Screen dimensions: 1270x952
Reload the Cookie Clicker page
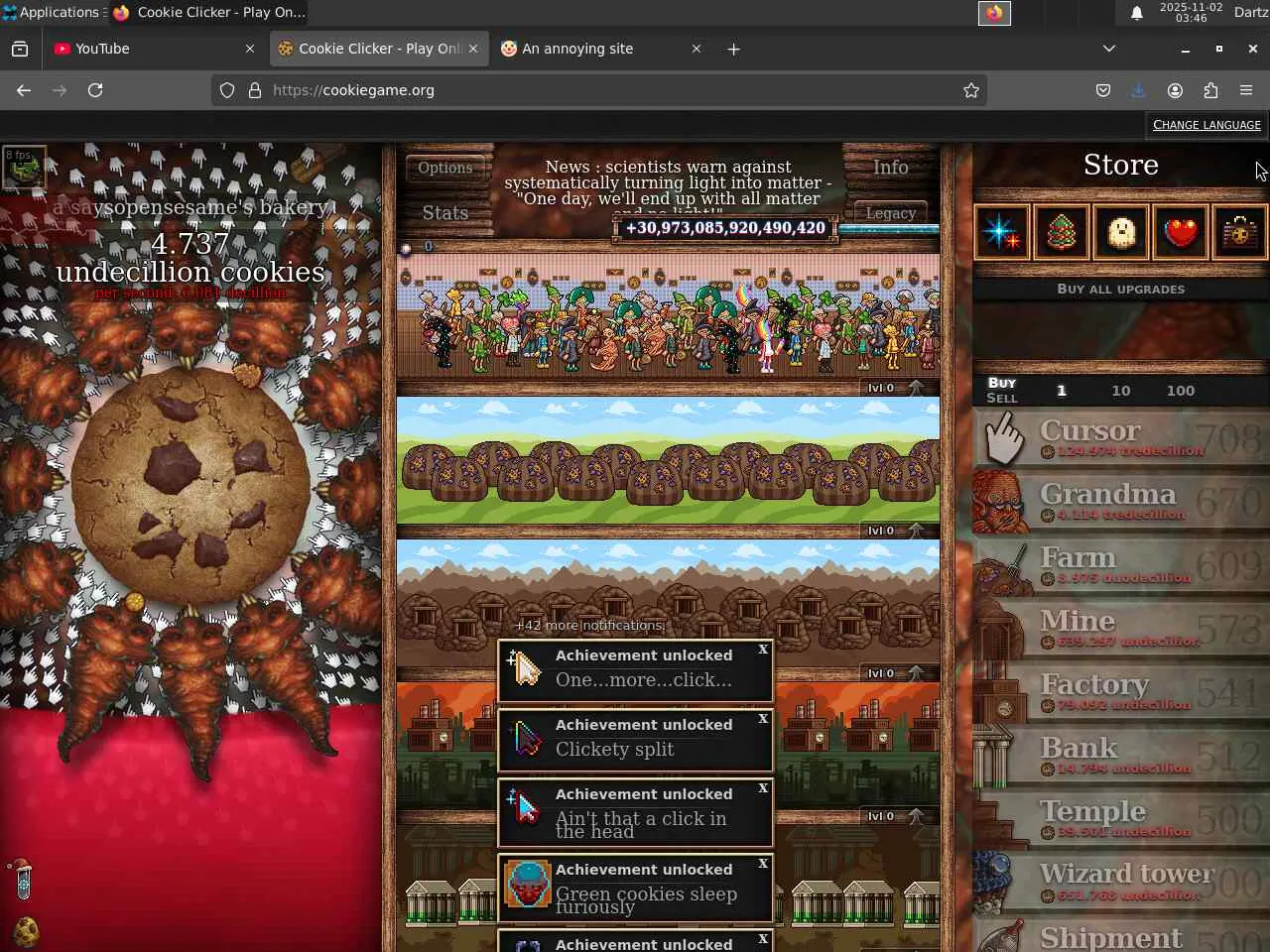pyautogui.click(x=95, y=90)
